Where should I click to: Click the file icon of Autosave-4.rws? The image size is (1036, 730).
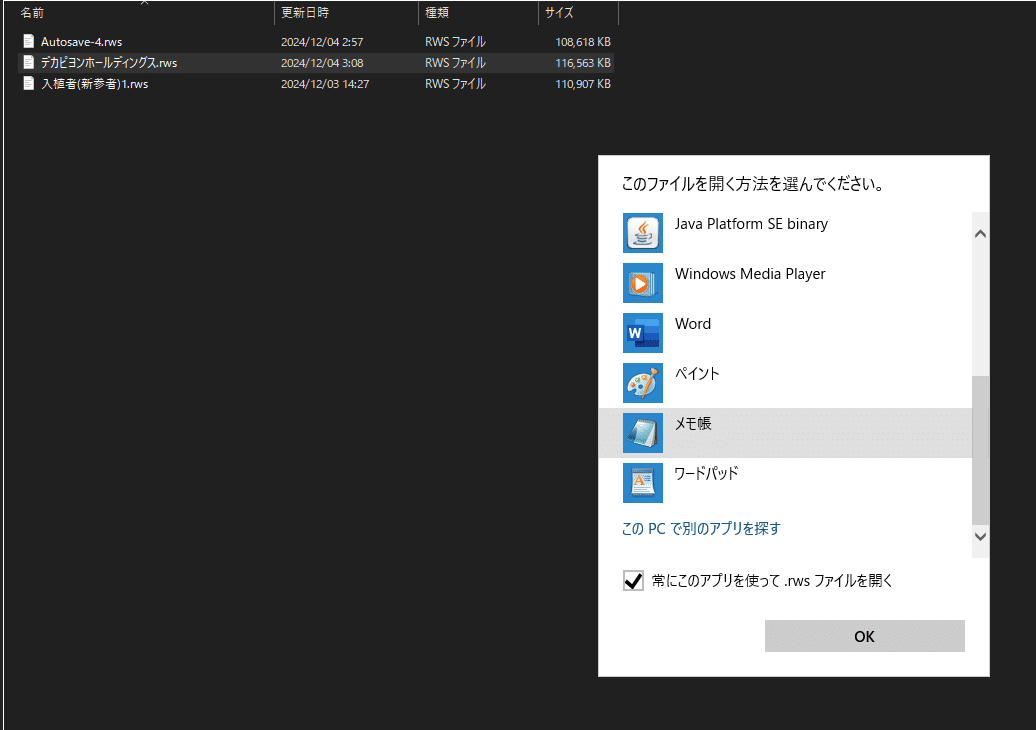tap(28, 41)
